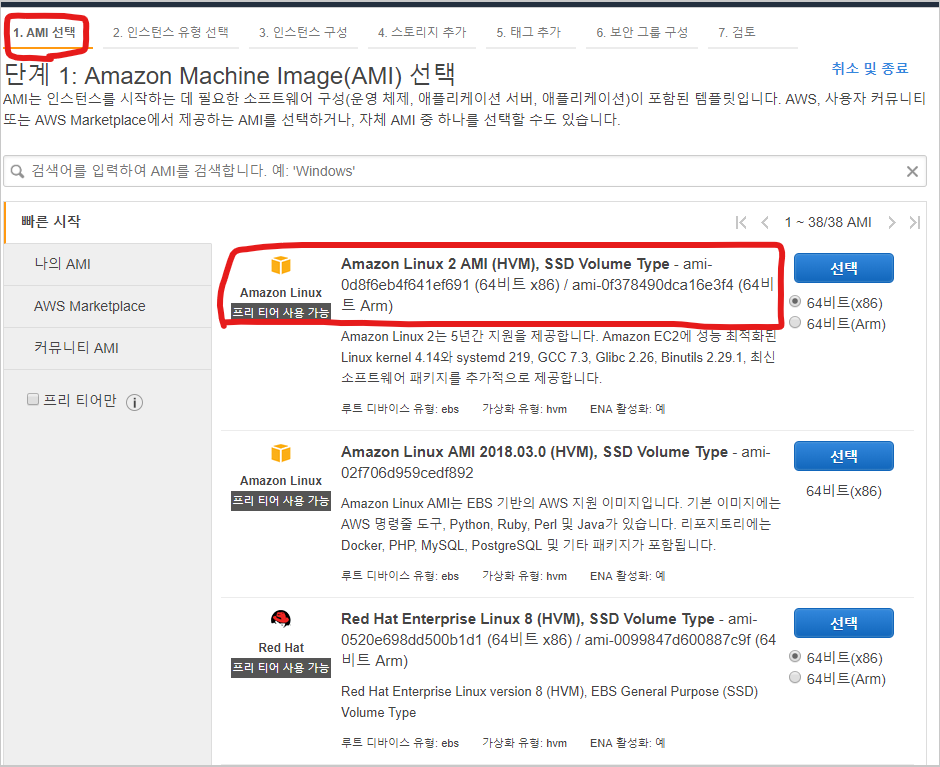Screen dimensions: 940x767
Task: Click 선택 button for Amazon Linux AMI 2018.03.0
Action: click(843, 456)
